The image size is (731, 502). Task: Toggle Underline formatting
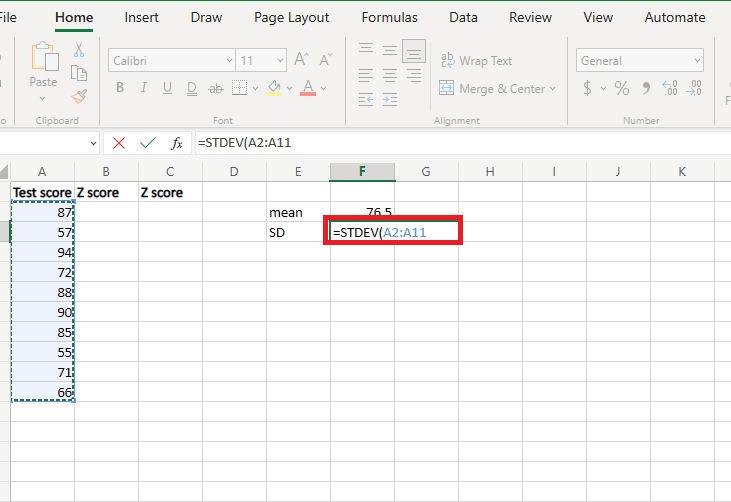tap(167, 88)
